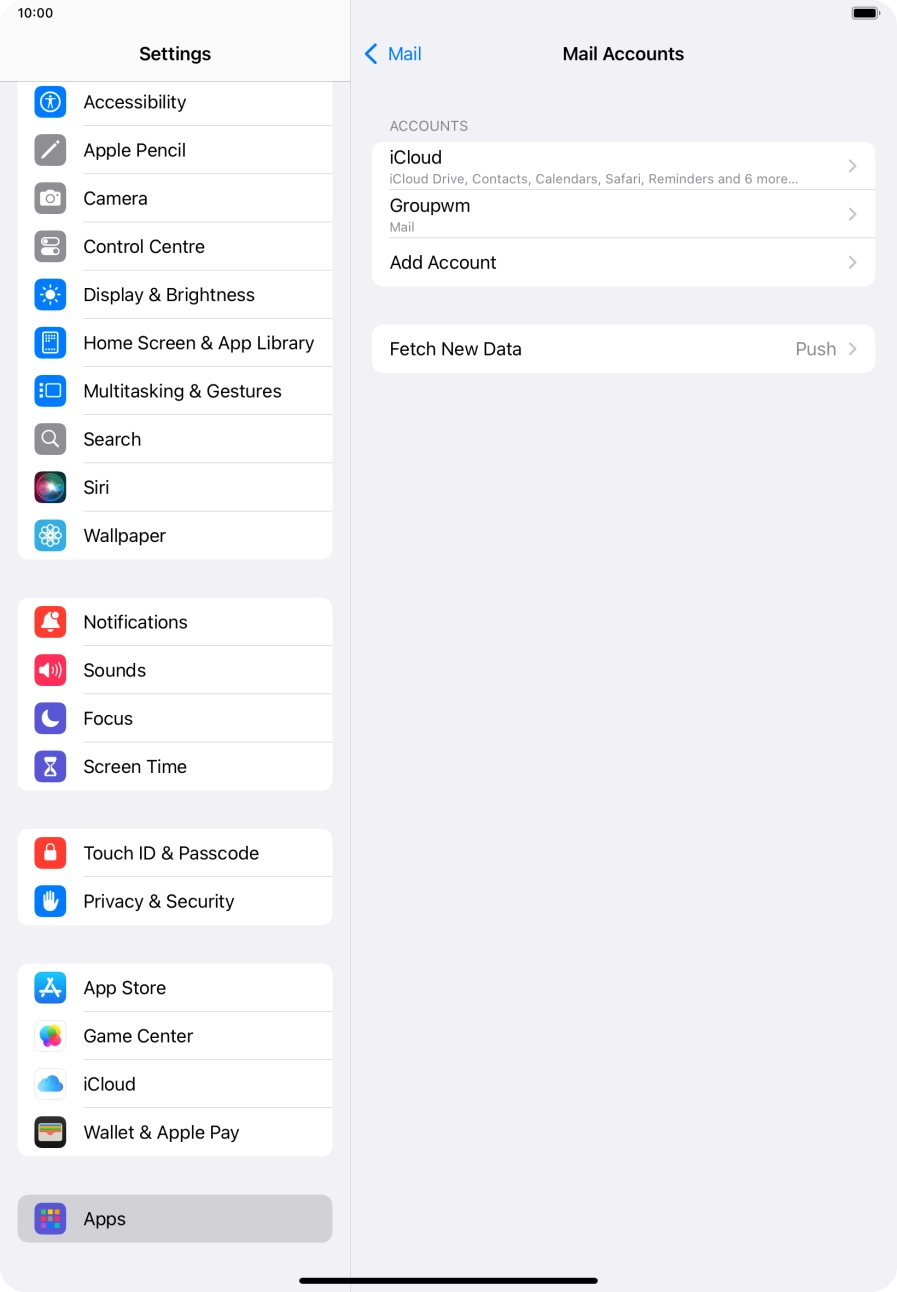The image size is (897, 1292).
Task: Open Screen Time settings row
Action: click(175, 767)
